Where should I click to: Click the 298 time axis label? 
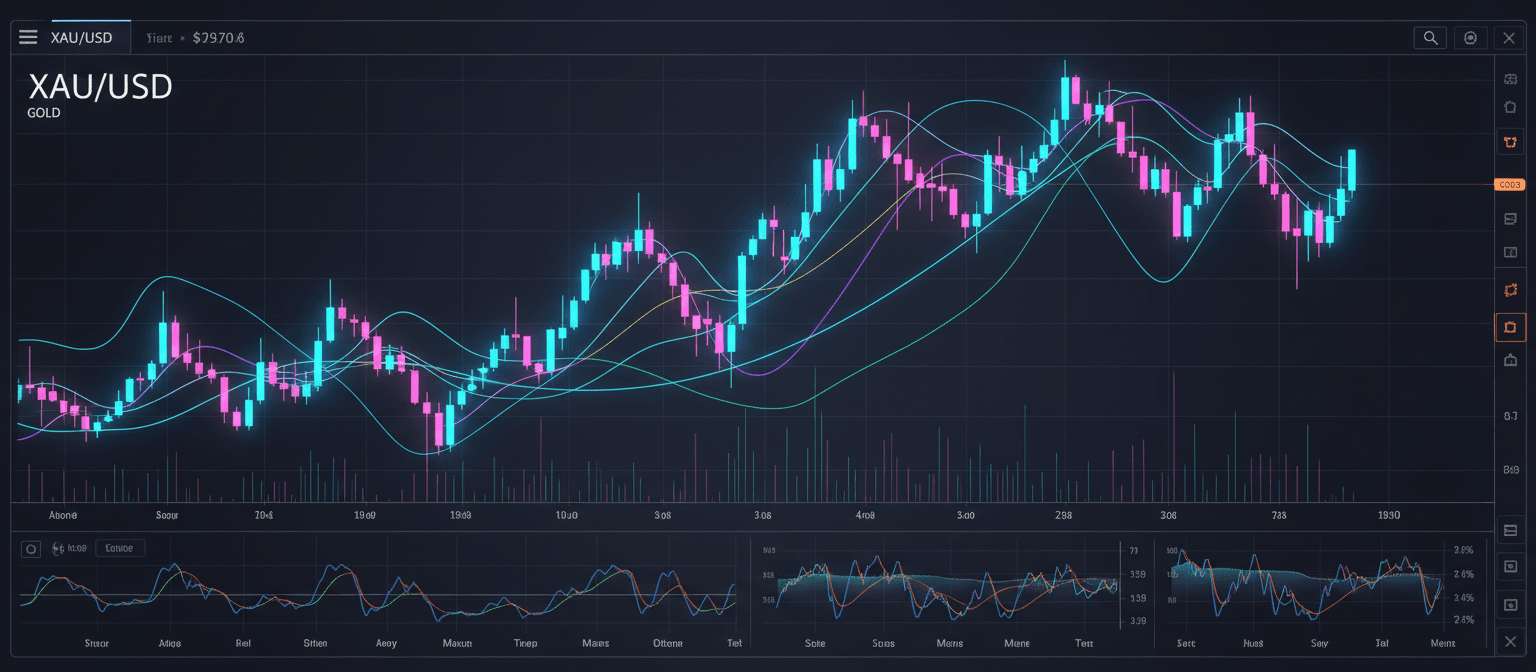(1064, 515)
